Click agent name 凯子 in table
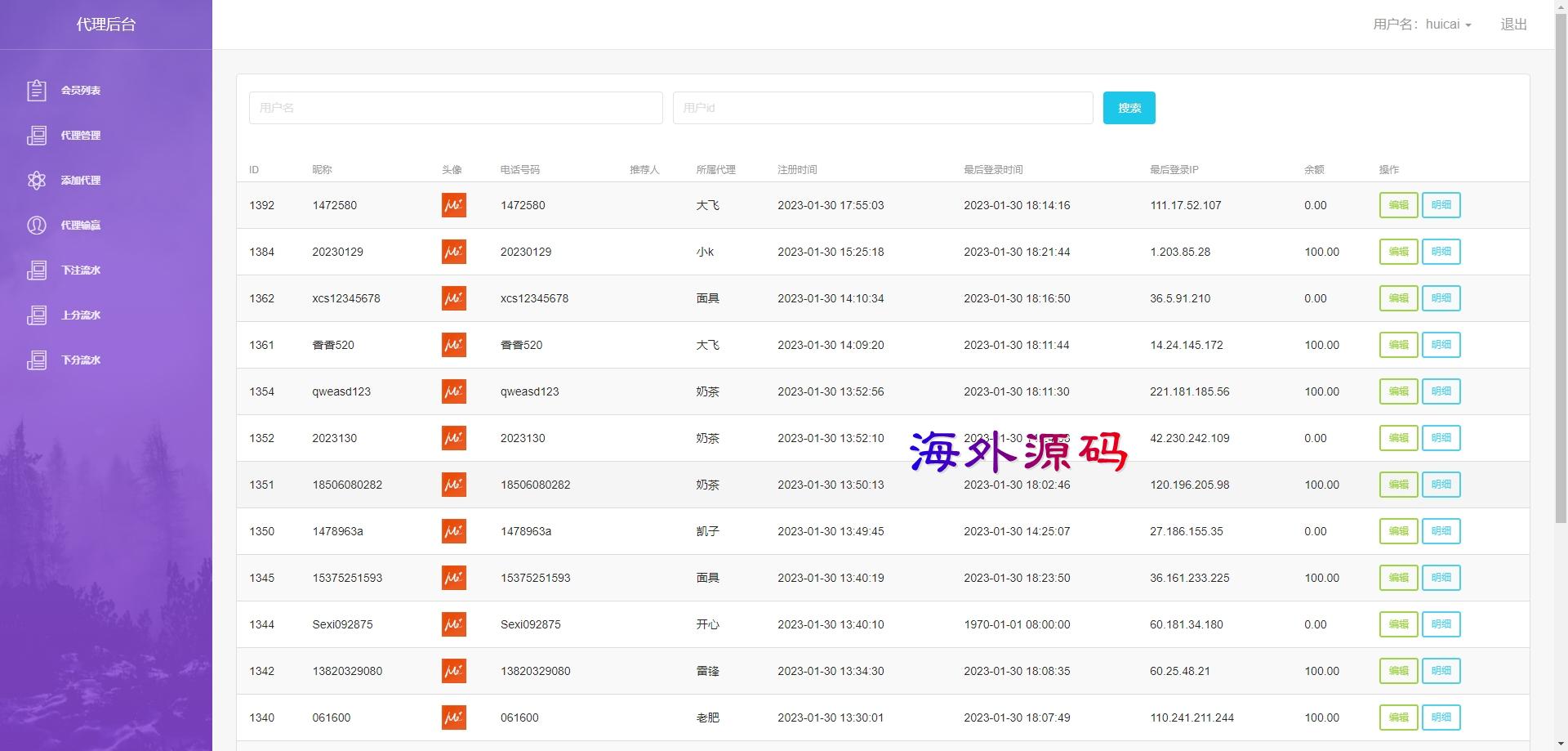Viewport: 1568px width, 751px height. [x=708, y=531]
